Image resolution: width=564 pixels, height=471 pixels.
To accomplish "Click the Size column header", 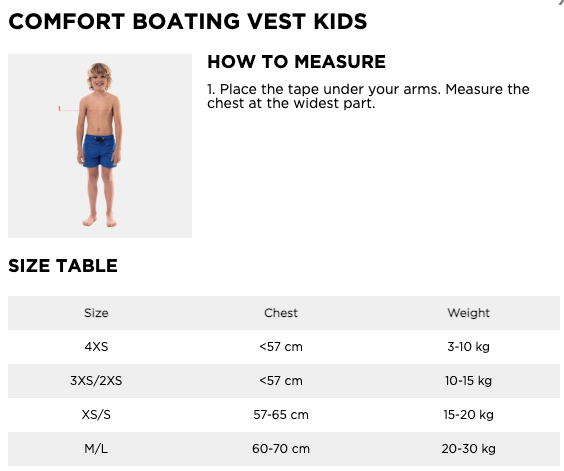I will (x=96, y=313).
